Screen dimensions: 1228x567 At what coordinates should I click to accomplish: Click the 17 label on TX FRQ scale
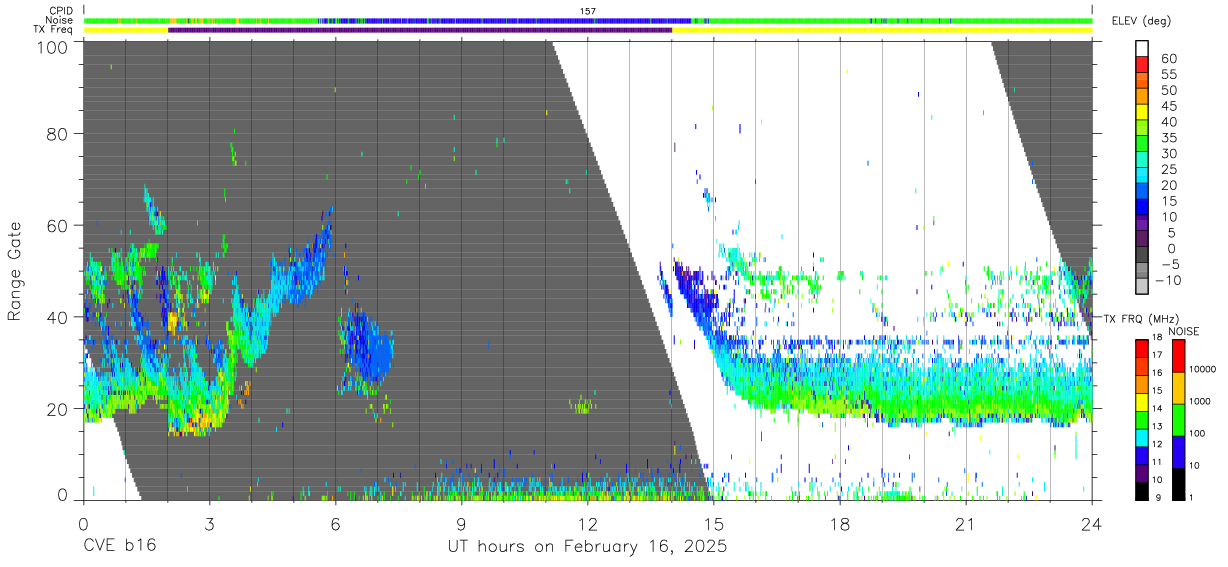click(x=1158, y=356)
